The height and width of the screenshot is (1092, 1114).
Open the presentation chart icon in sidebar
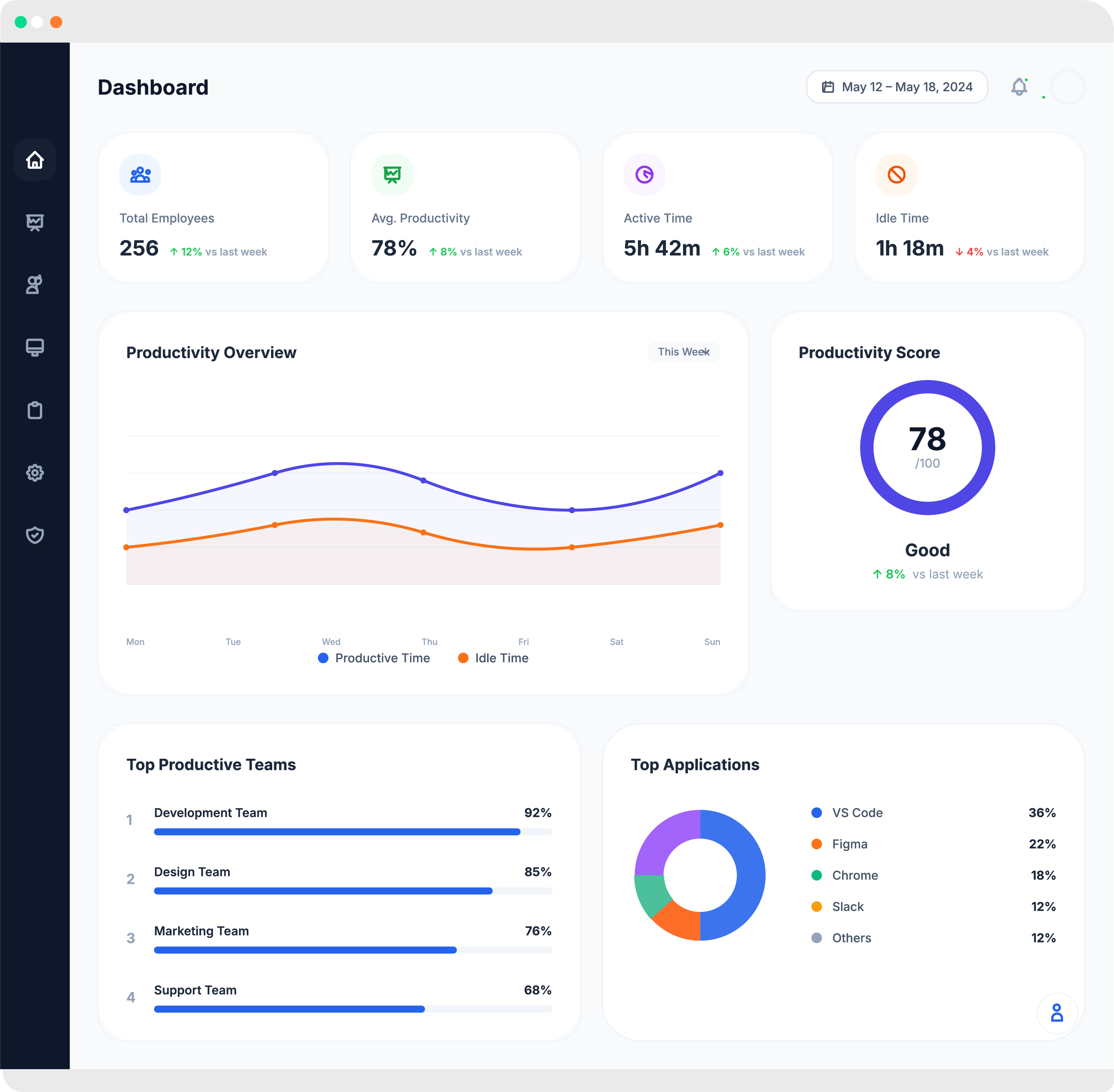click(35, 223)
